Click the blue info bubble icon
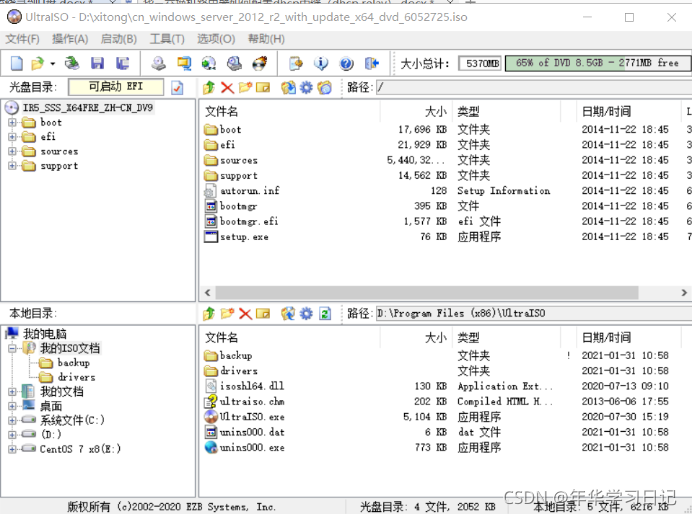692x515 pixels. click(321, 64)
